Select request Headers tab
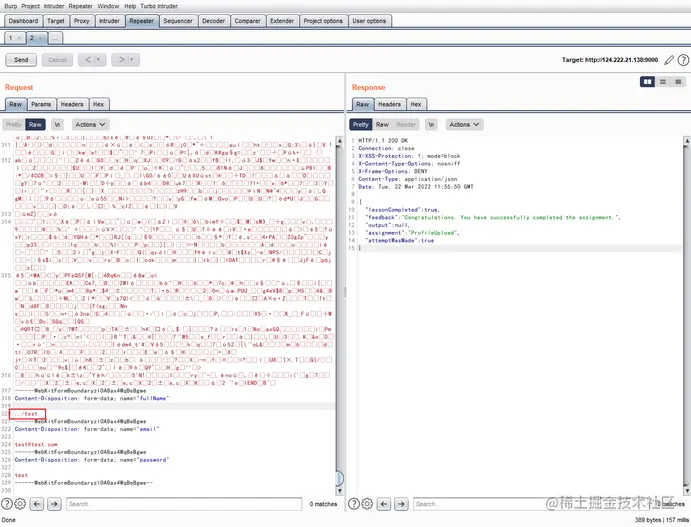The height and width of the screenshot is (527, 691). click(72, 104)
